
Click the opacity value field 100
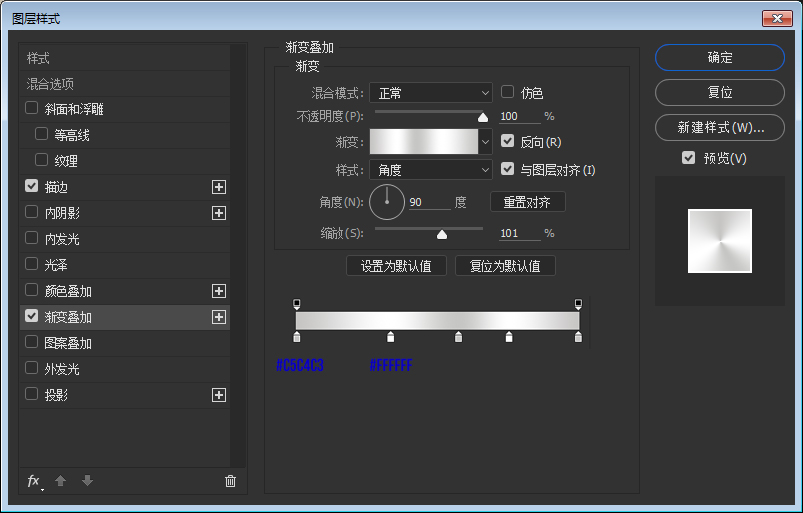click(x=520, y=116)
